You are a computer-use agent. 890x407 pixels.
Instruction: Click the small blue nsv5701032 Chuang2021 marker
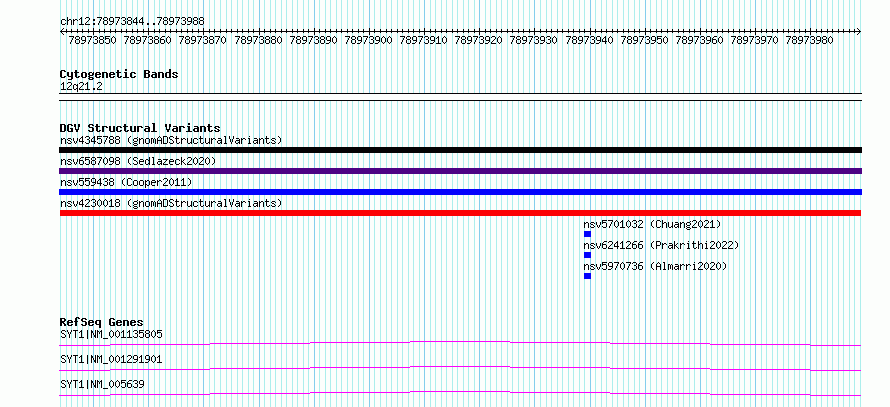(x=587, y=234)
